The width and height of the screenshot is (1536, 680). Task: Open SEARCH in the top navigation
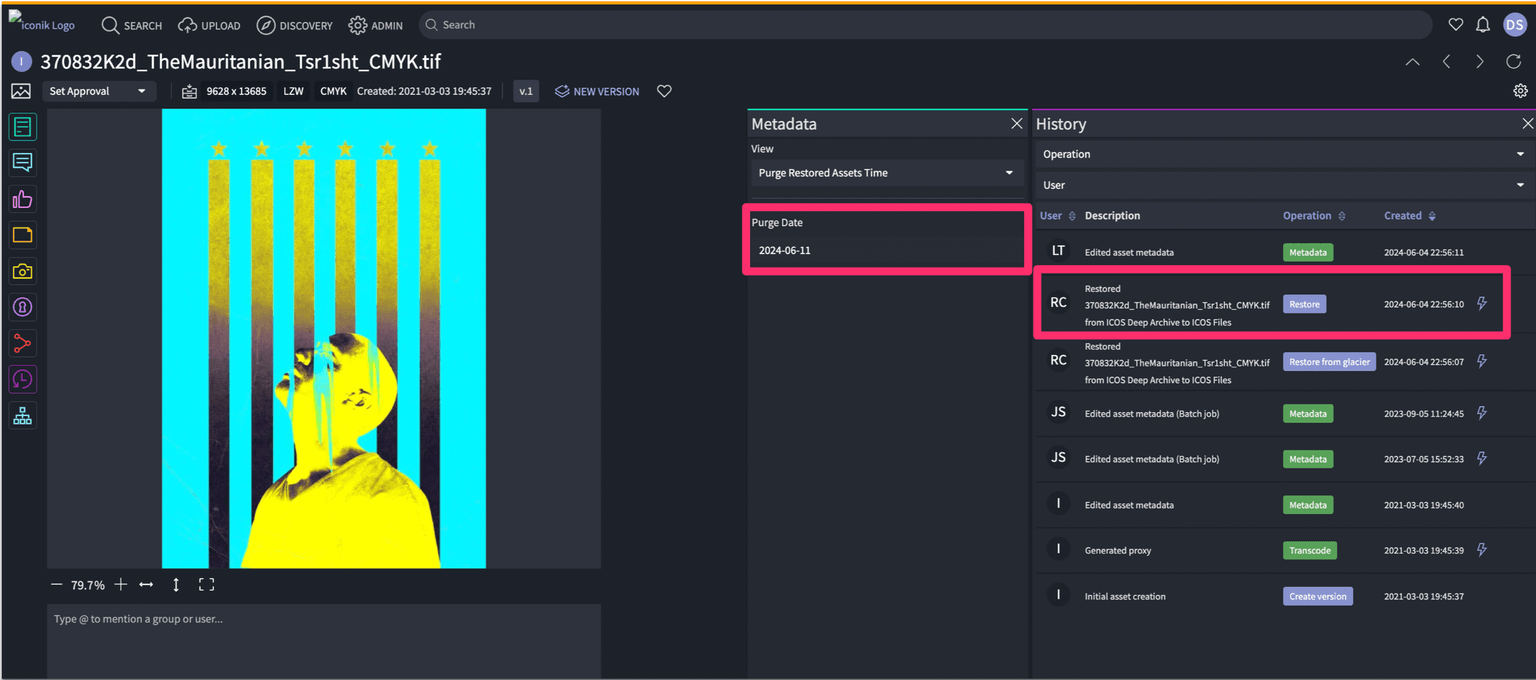pos(131,25)
